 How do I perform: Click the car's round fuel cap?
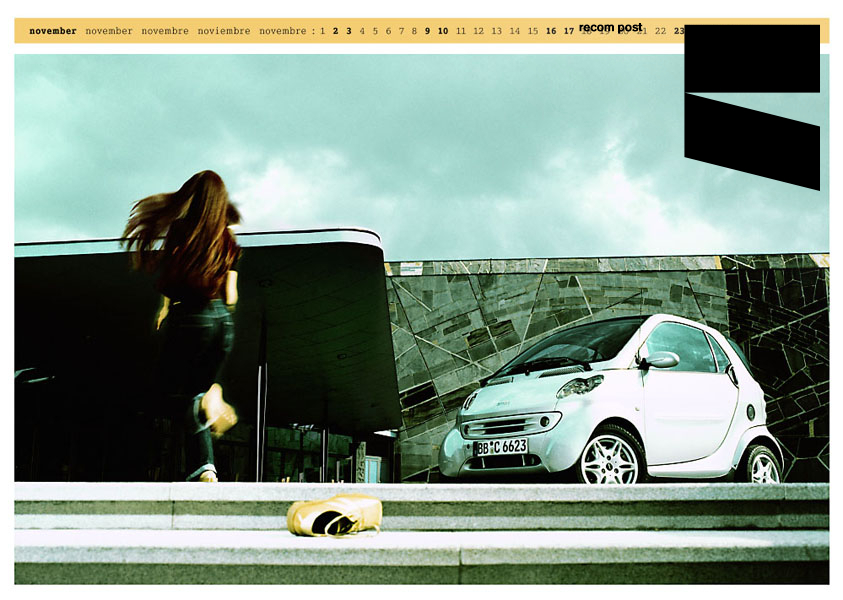751,411
